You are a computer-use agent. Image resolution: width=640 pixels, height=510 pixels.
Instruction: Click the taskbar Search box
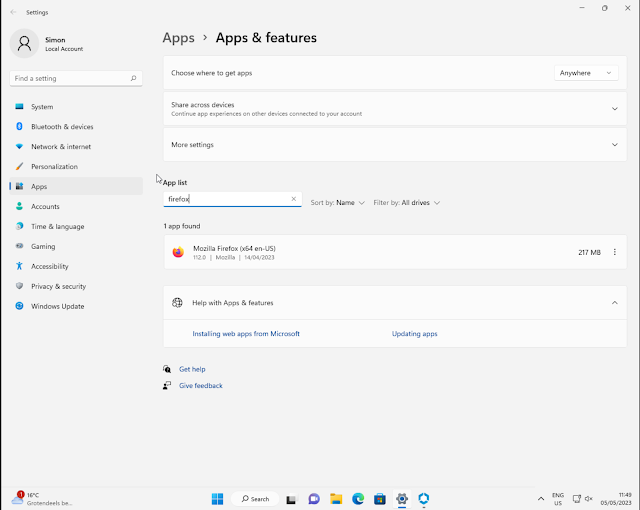(255, 499)
